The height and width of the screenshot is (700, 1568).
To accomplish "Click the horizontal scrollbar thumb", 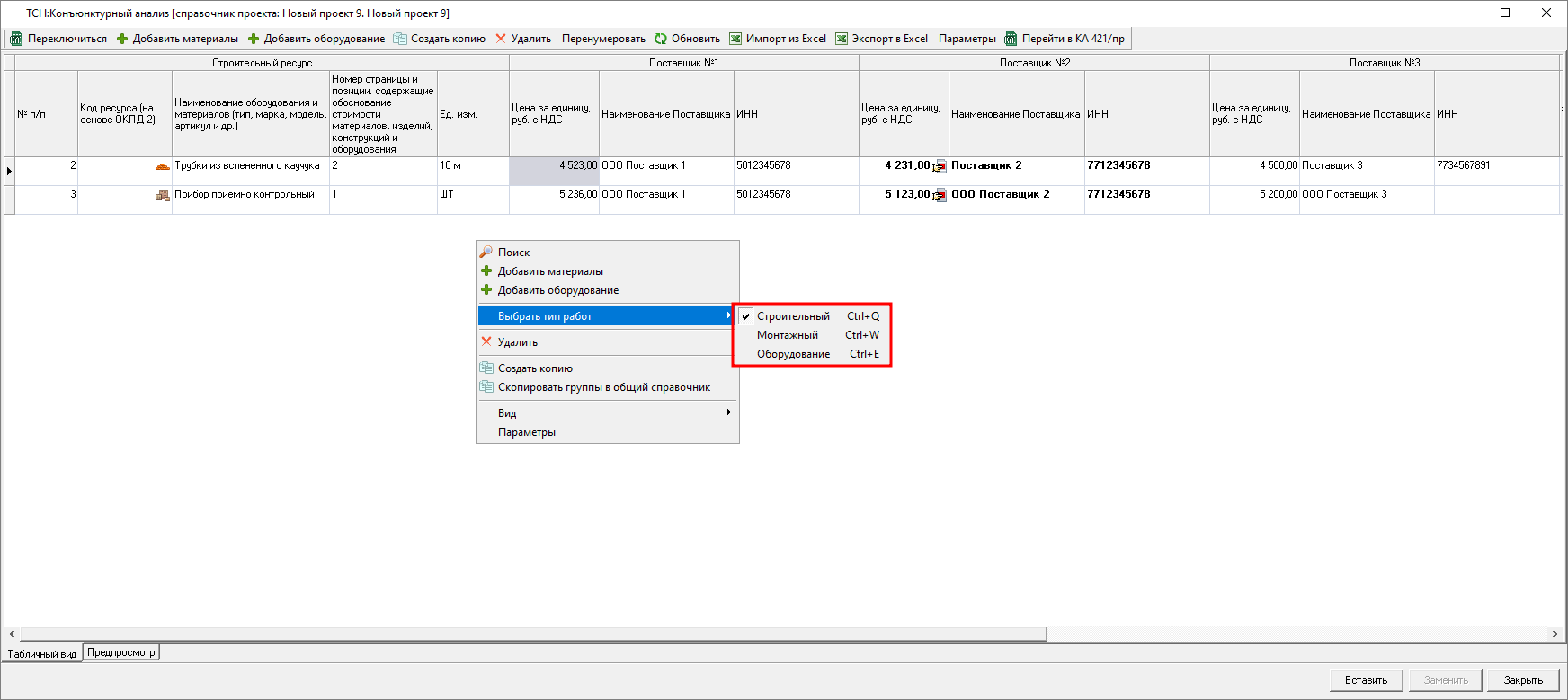I will click(x=533, y=634).
